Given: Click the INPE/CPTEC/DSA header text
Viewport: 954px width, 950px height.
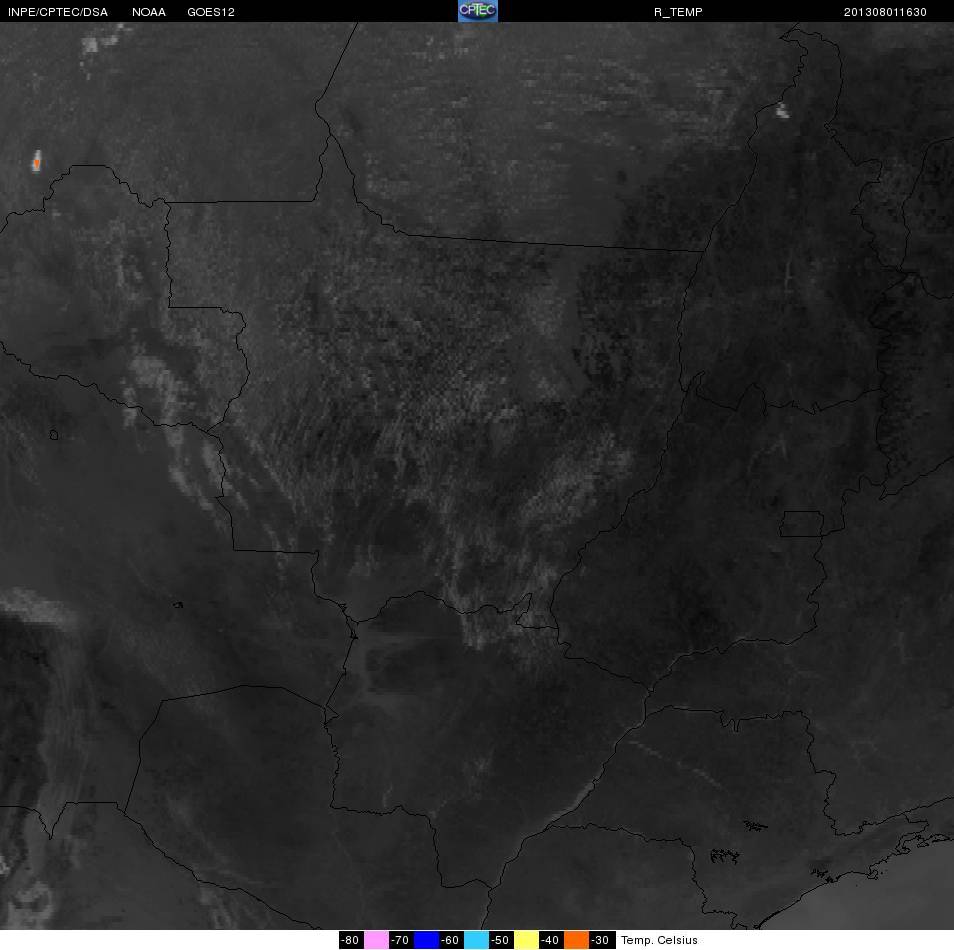Looking at the screenshot, I should click(x=58, y=12).
